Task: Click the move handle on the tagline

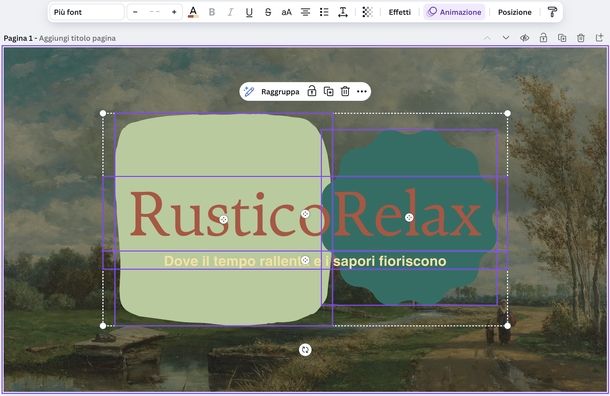Action: tap(305, 260)
